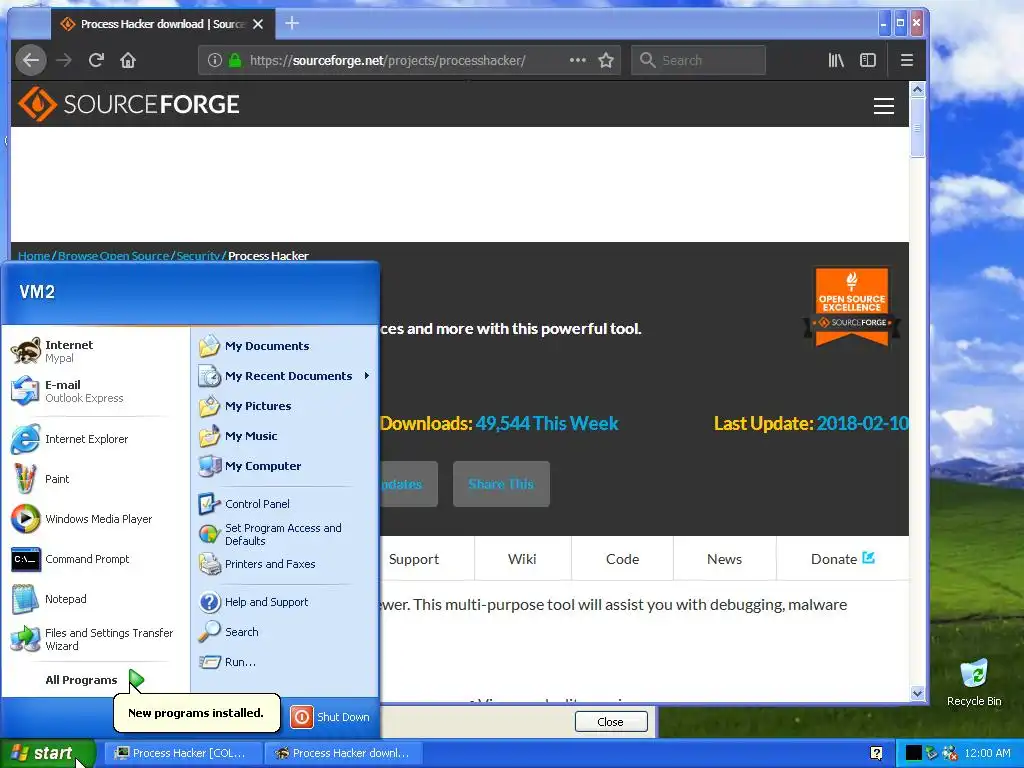Open My Documents folder
The image size is (1024, 768).
pos(285,346)
